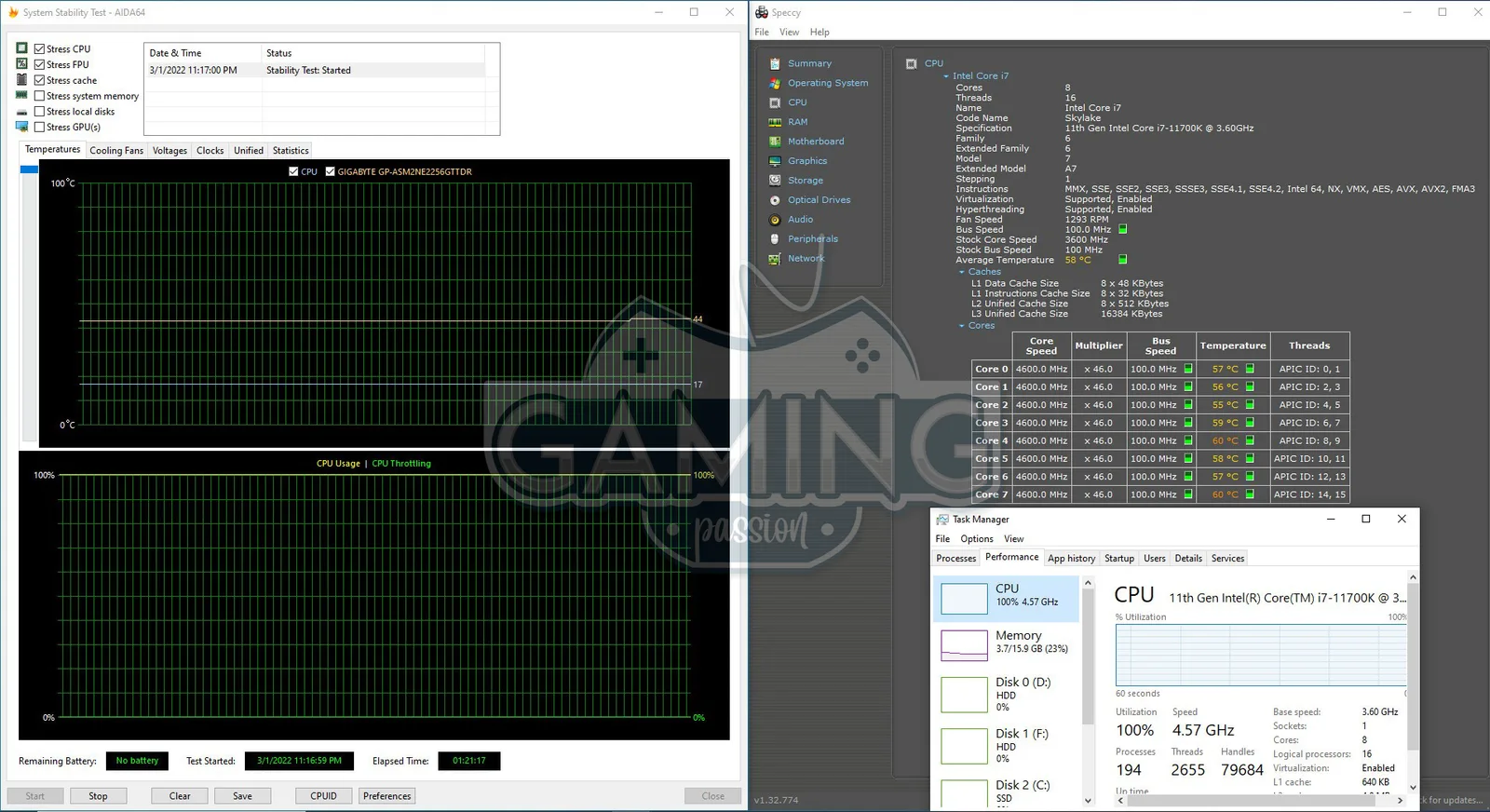Enable Stress GPU(s) checkbox

coord(39,127)
